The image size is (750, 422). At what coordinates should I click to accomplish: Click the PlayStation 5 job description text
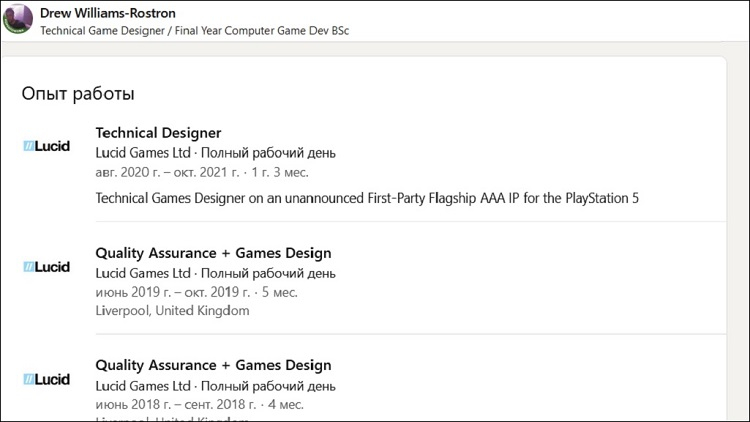click(366, 198)
